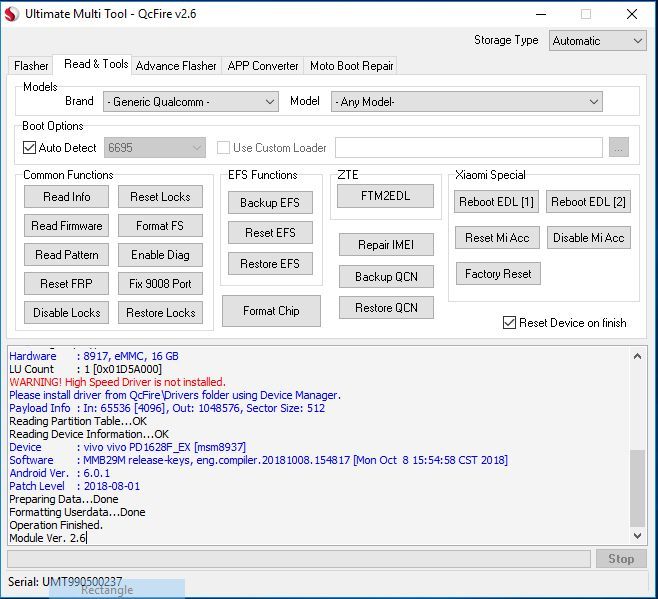Click the Formatting Userdata...Done line
This screenshot has width=658, height=599.
77,513
